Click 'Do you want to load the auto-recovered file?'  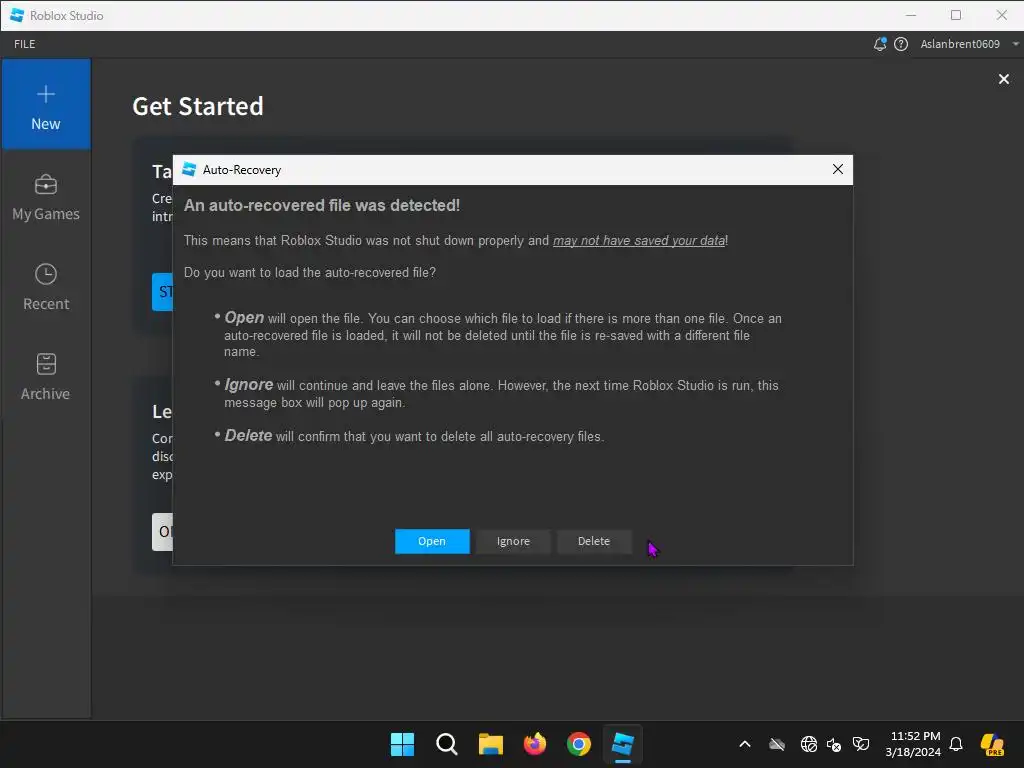[310, 272]
